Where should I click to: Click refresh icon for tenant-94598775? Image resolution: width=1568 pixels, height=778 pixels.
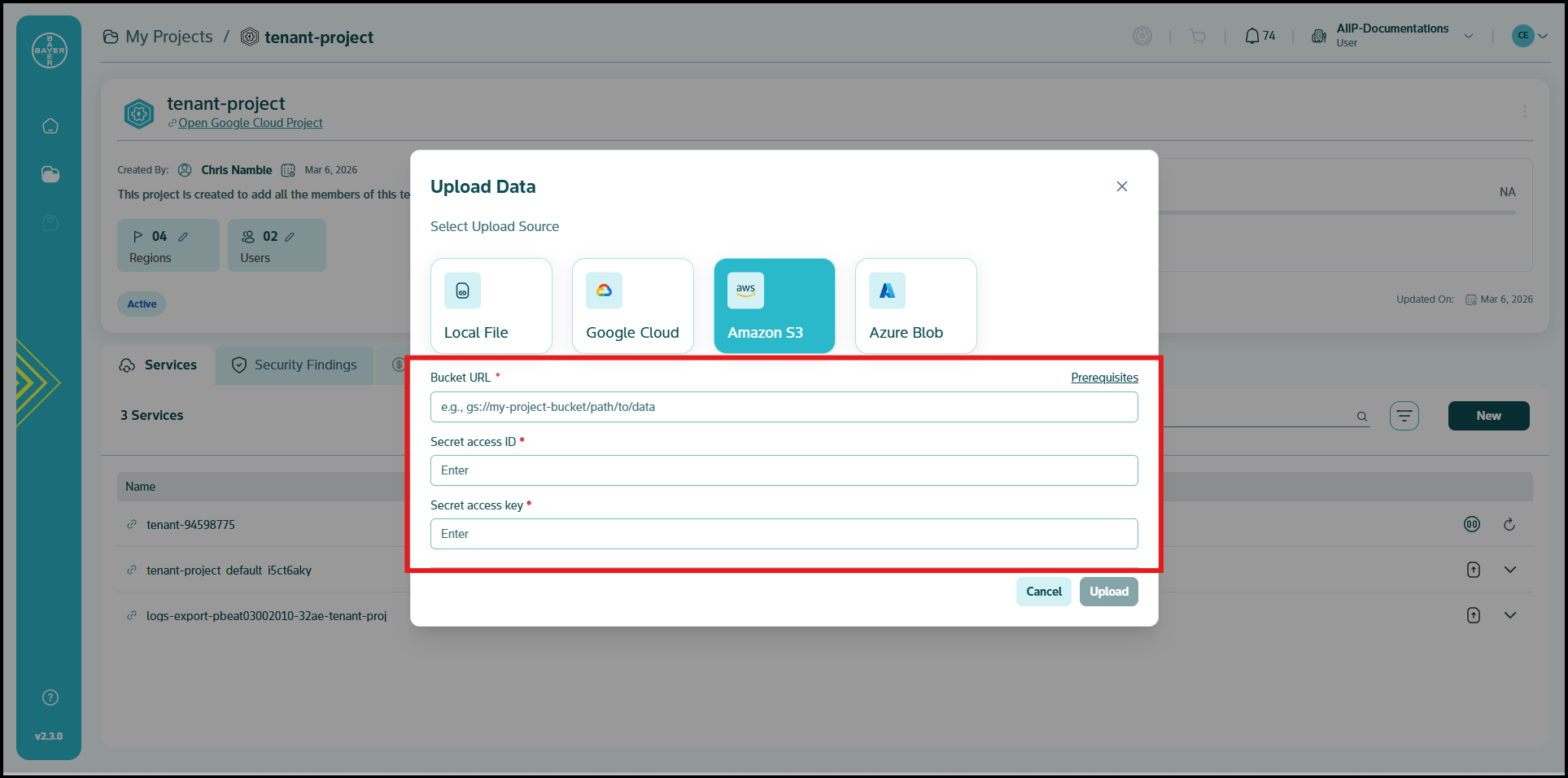[x=1509, y=525]
